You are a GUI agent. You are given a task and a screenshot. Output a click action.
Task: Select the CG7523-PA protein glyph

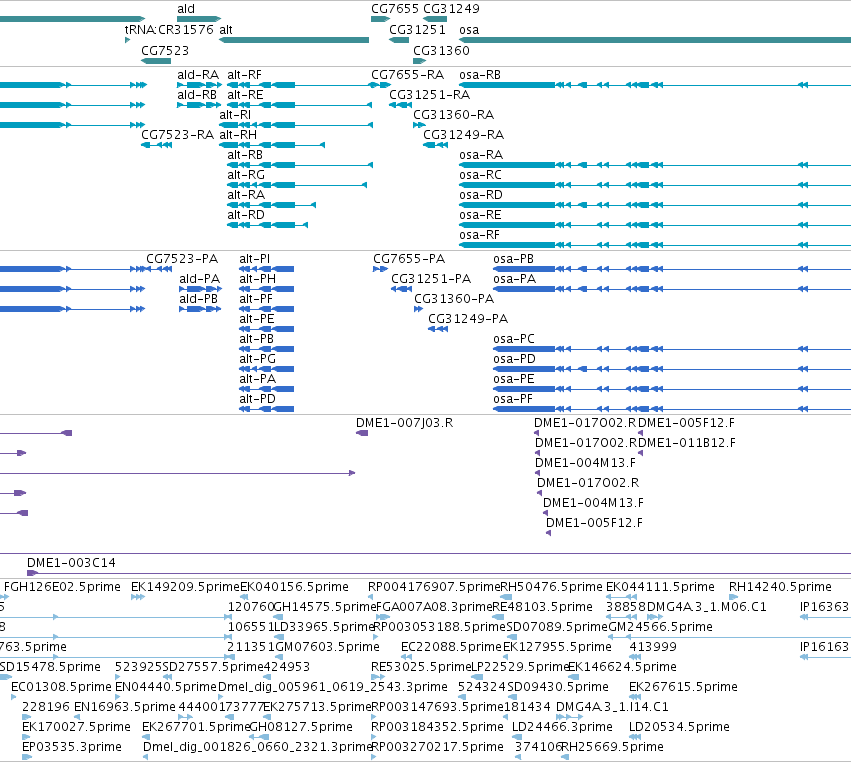tap(160, 269)
